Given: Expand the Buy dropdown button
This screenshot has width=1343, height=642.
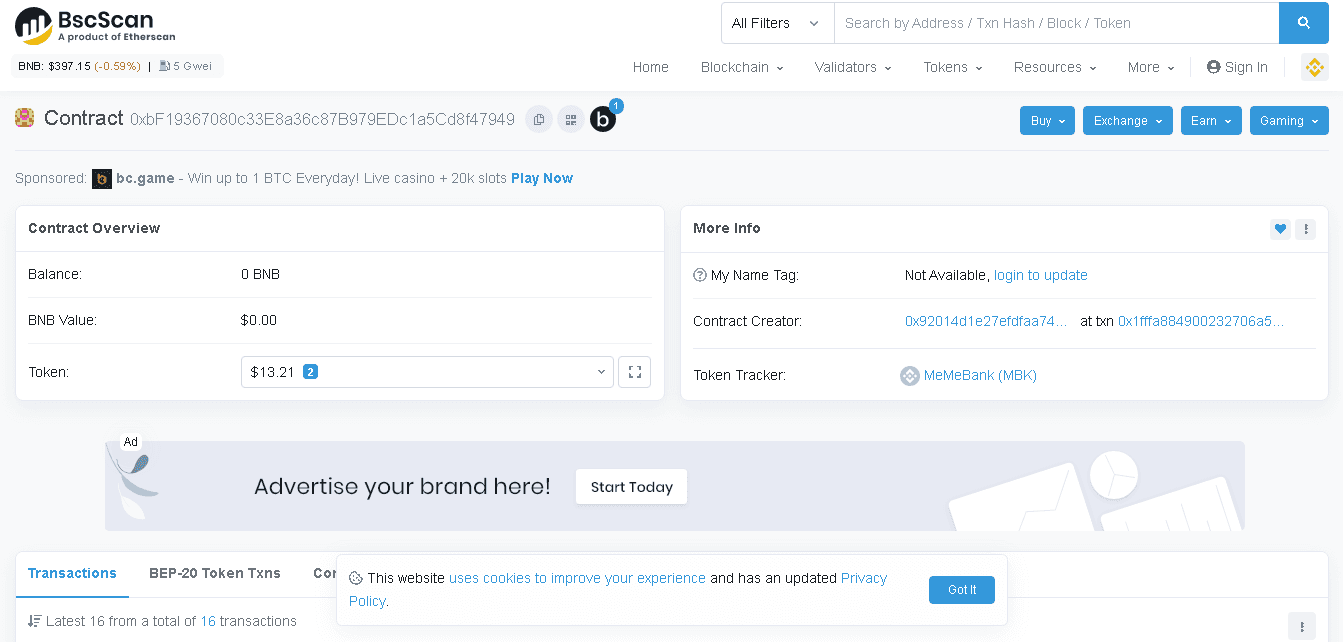Looking at the screenshot, I should [1047, 121].
